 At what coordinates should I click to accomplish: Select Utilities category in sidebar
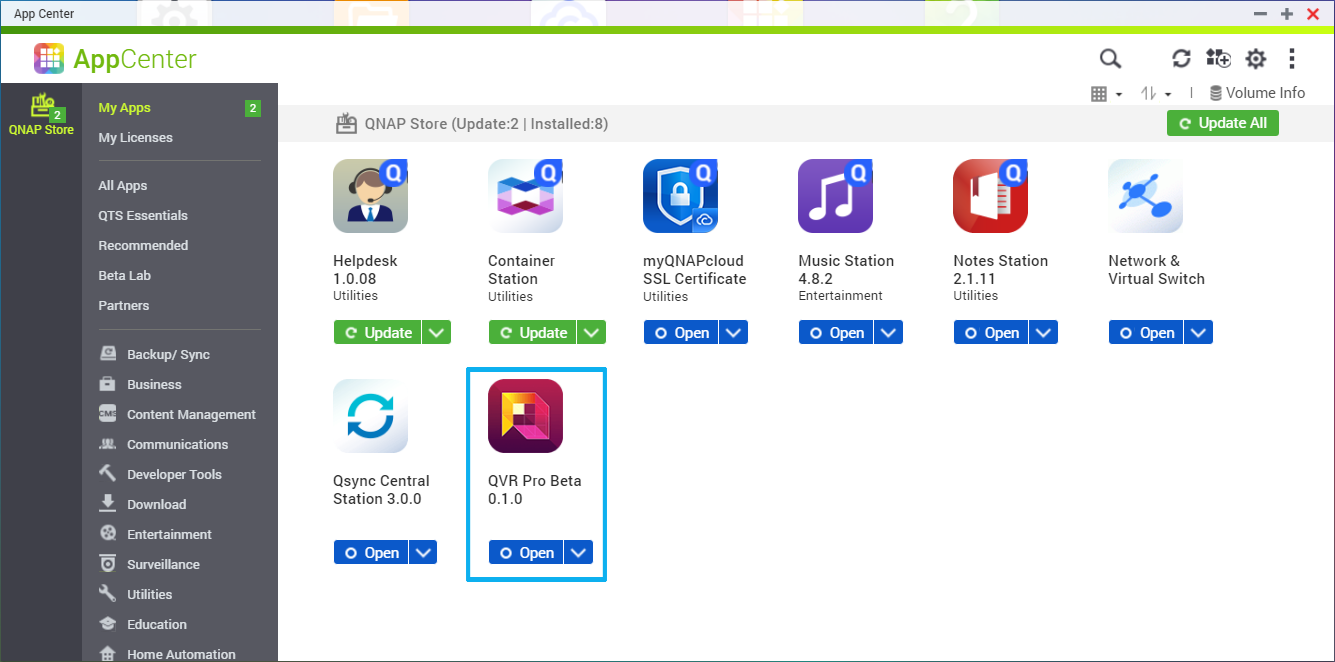(136, 595)
